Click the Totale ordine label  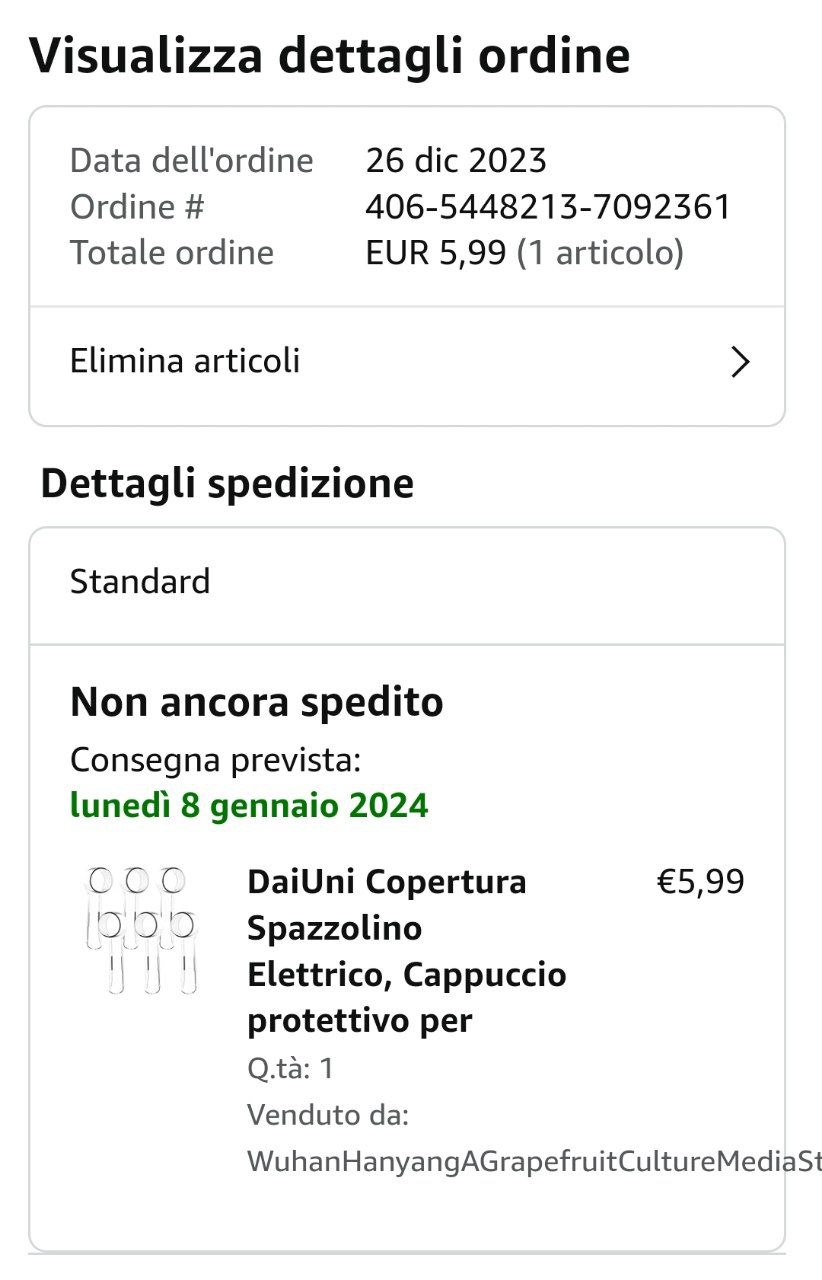(x=172, y=253)
